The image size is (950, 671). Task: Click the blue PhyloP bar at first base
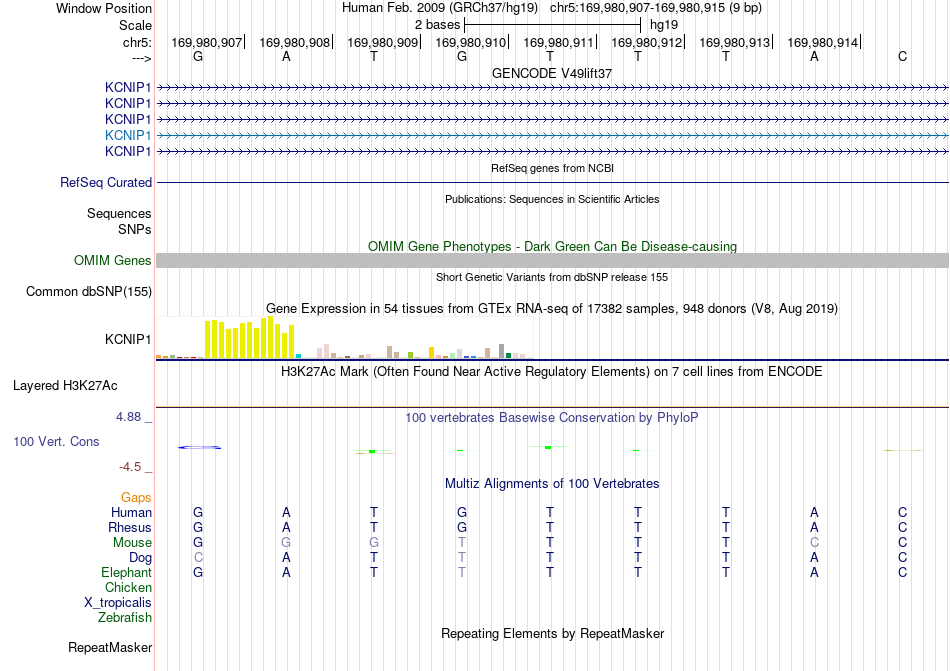tap(199, 448)
